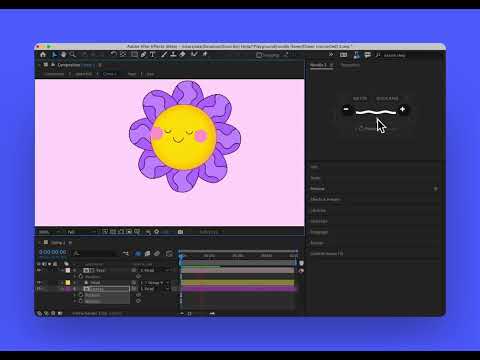Click the plus button in the plugin panel
The height and width of the screenshot is (360, 480).
pyautogui.click(x=403, y=109)
